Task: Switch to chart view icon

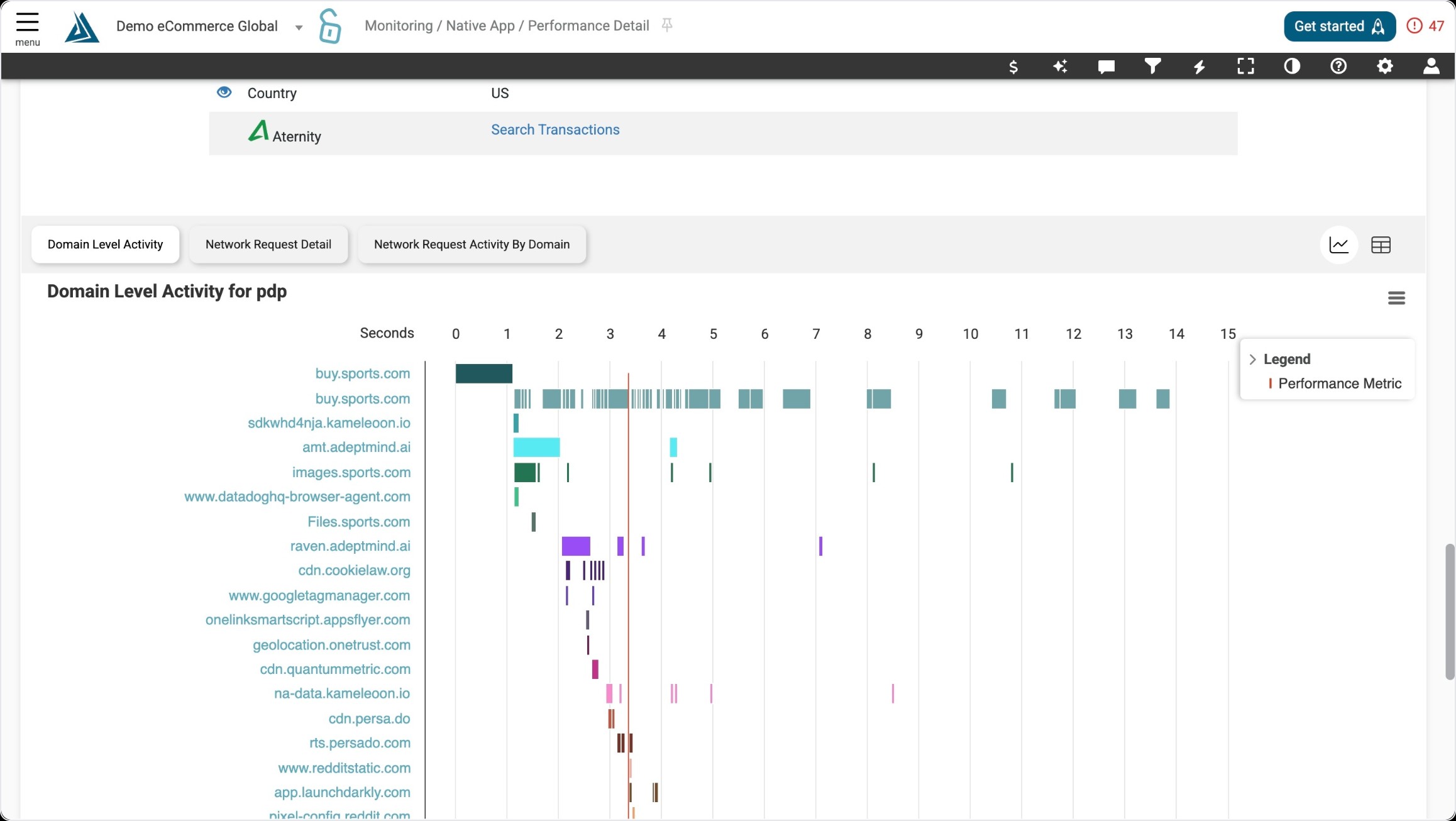Action: tap(1339, 245)
